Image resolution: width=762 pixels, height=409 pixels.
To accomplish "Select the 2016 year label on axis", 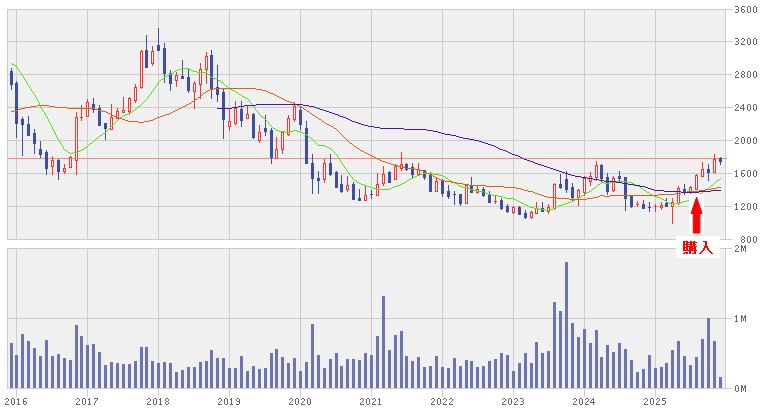I will pyautogui.click(x=17, y=400).
